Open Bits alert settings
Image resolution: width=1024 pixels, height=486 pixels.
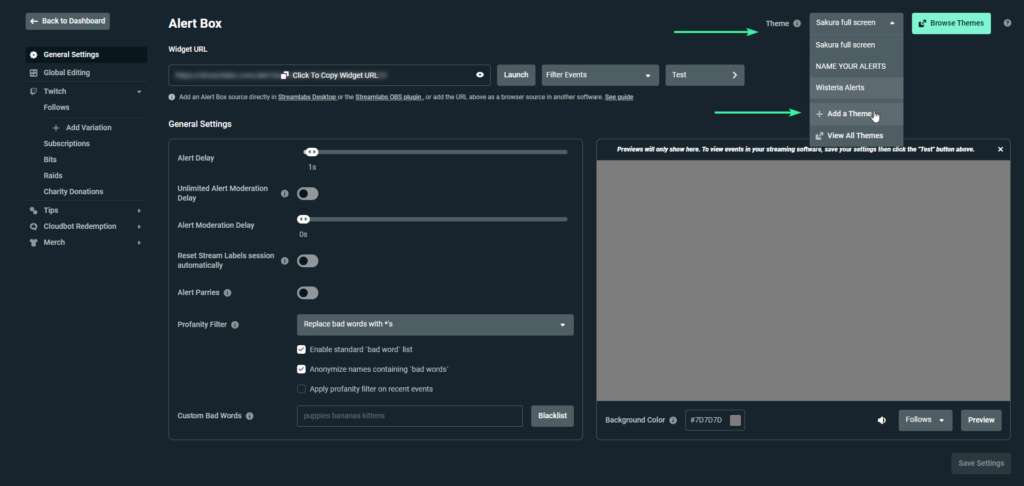pyautogui.click(x=50, y=160)
